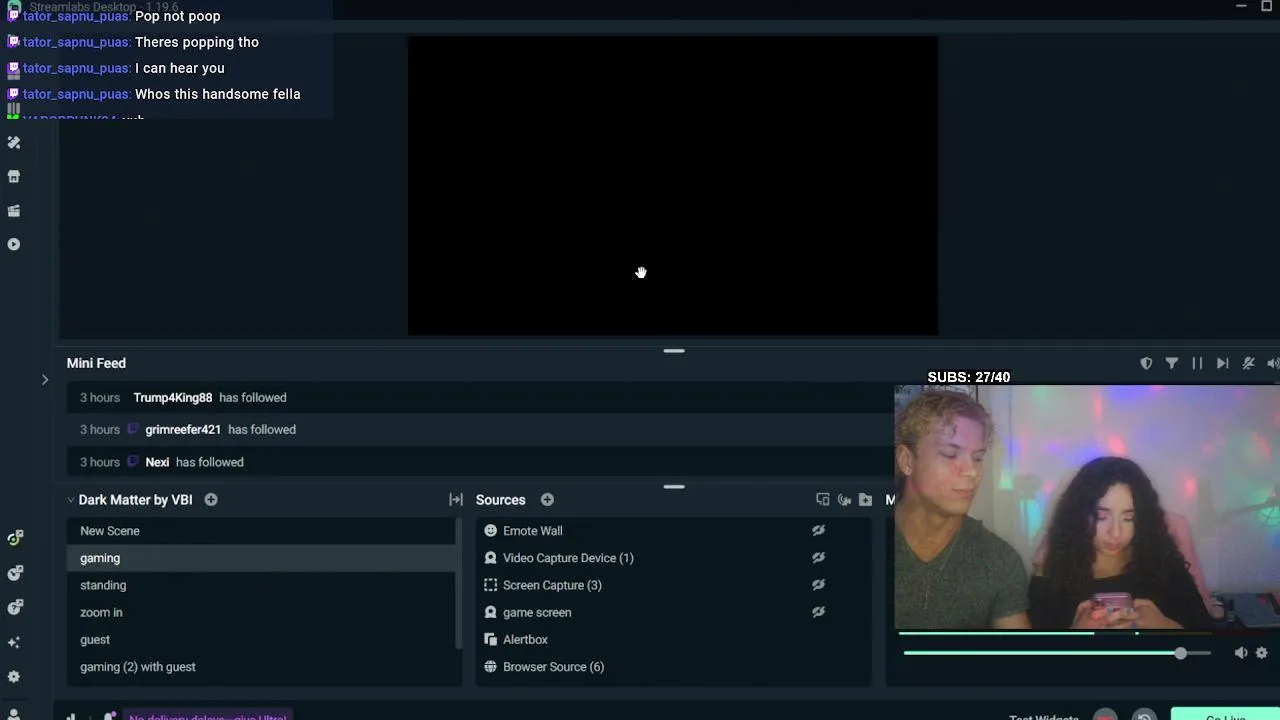Click the replay buffer circular arrow button
The height and width of the screenshot is (720, 1280).
(1145, 716)
